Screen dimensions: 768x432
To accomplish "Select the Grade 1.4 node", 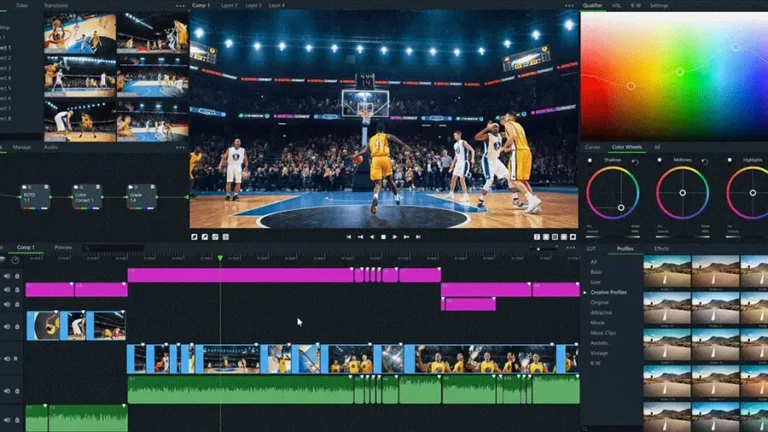I will [x=142, y=197].
